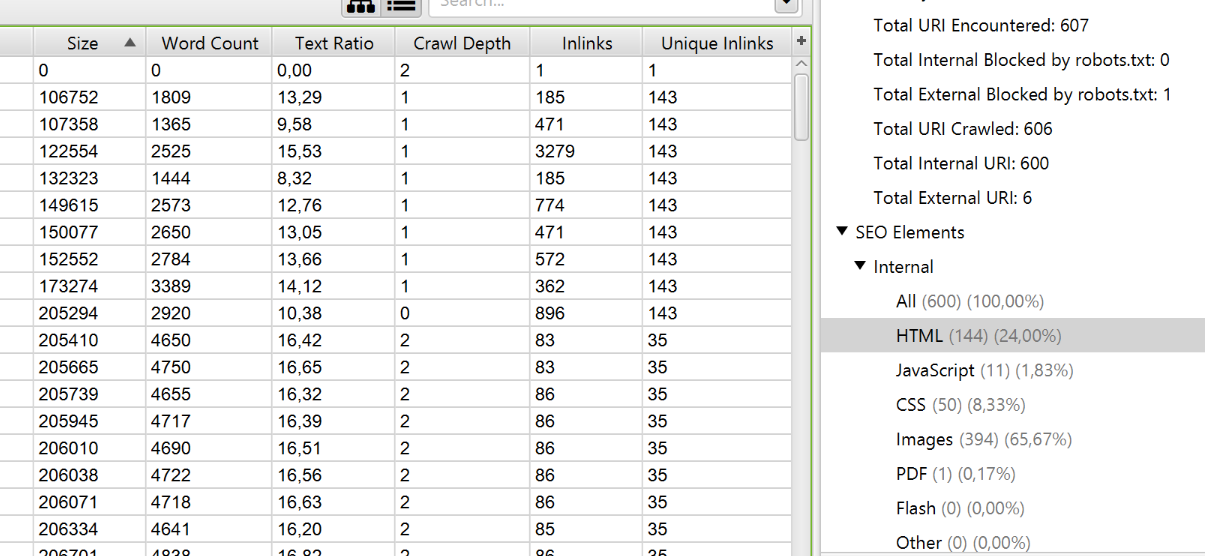Collapse the Internal tree node
Image resolution: width=1205 pixels, height=556 pixels.
860,267
